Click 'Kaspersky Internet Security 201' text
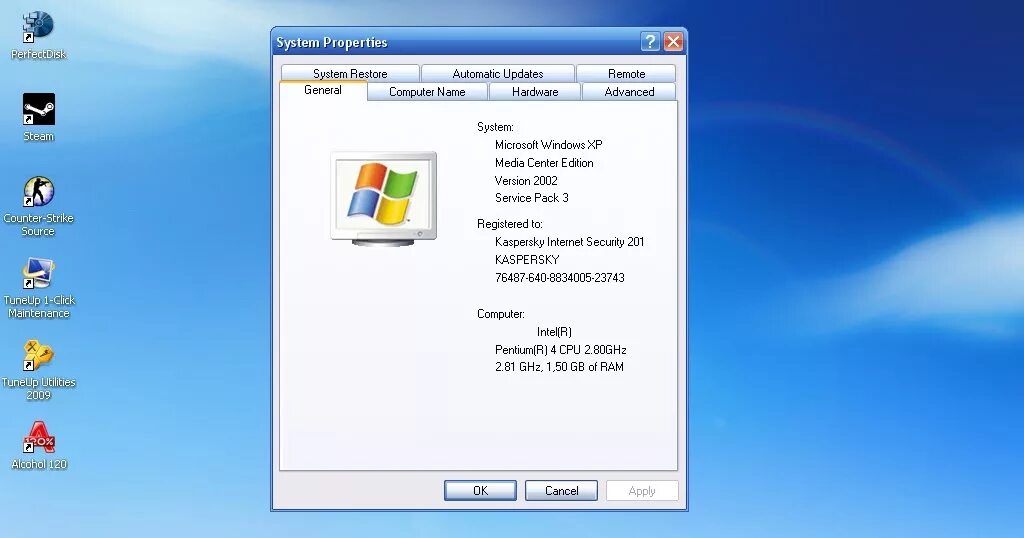The width and height of the screenshot is (1024, 538). click(x=569, y=242)
